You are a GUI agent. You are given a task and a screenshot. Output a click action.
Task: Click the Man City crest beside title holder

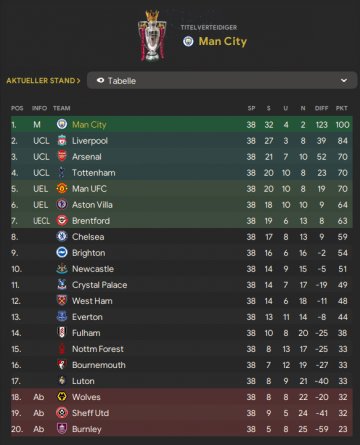pyautogui.click(x=188, y=41)
